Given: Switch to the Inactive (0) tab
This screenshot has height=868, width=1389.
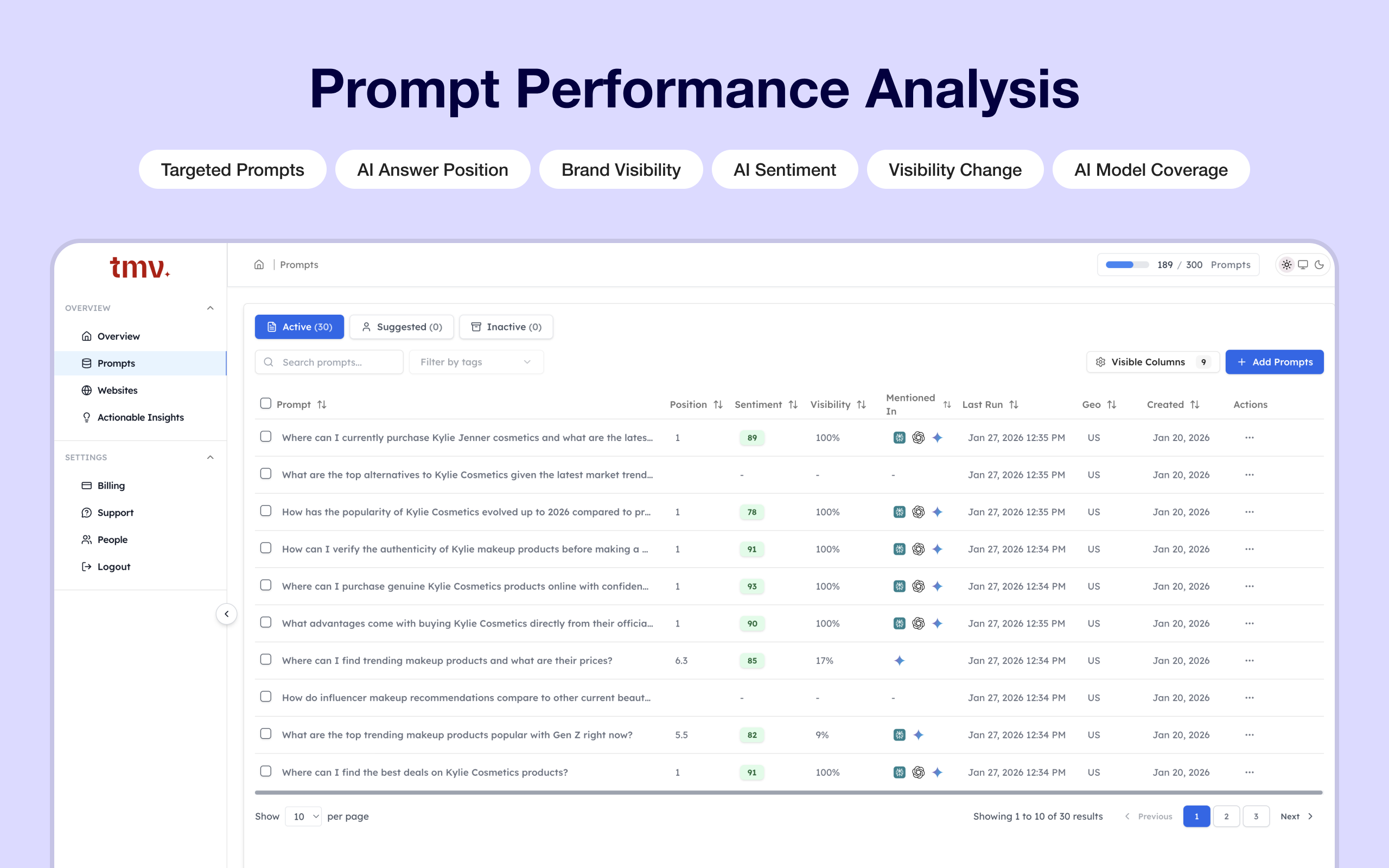Looking at the screenshot, I should click(506, 327).
